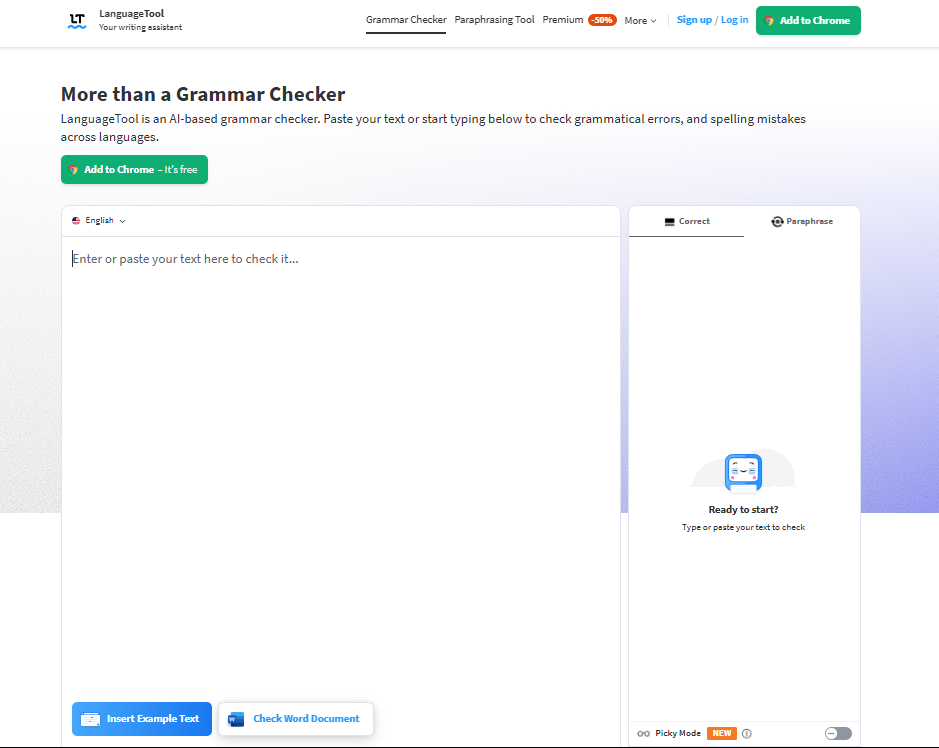The height and width of the screenshot is (748, 939).
Task: Click the -50% discount badge
Action: 602,20
